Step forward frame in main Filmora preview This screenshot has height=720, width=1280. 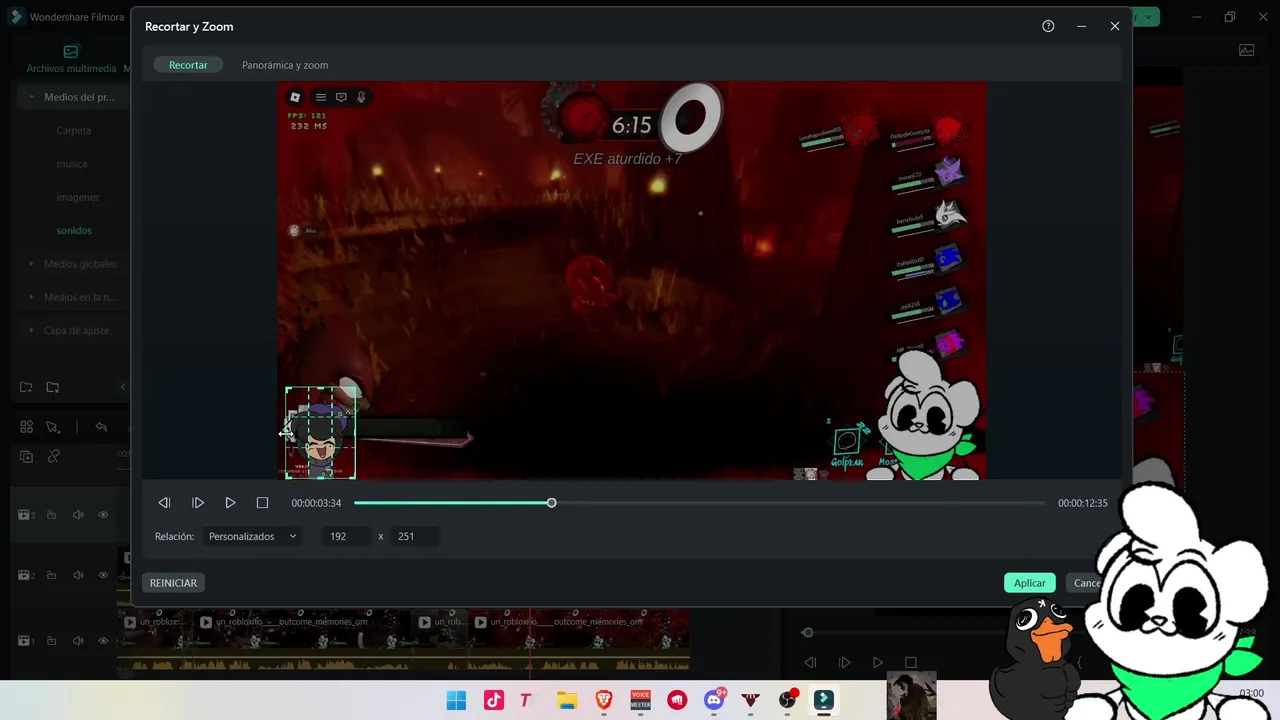tap(845, 662)
